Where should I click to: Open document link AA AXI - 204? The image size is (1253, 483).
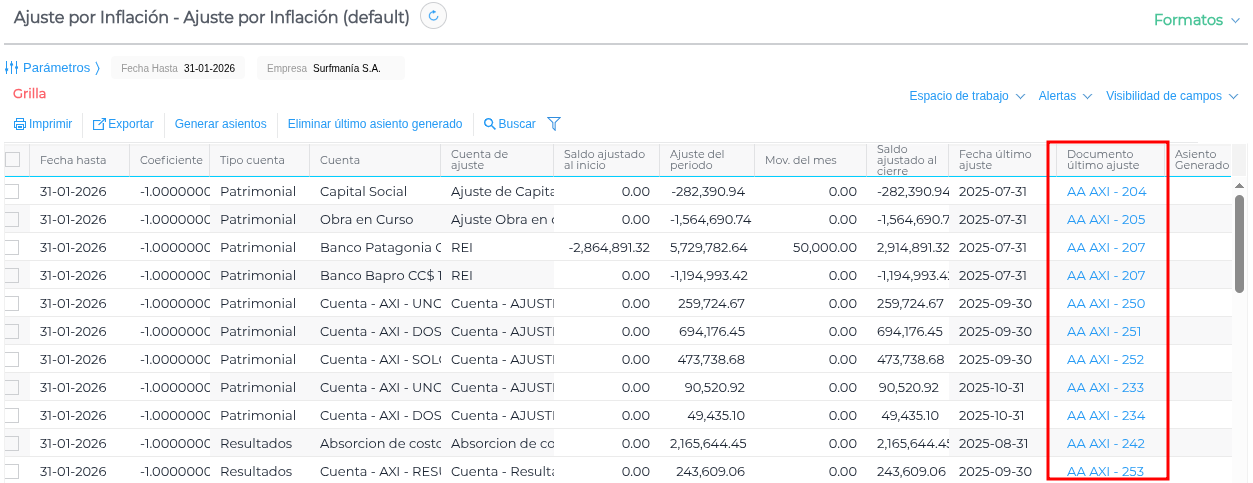point(1106,192)
